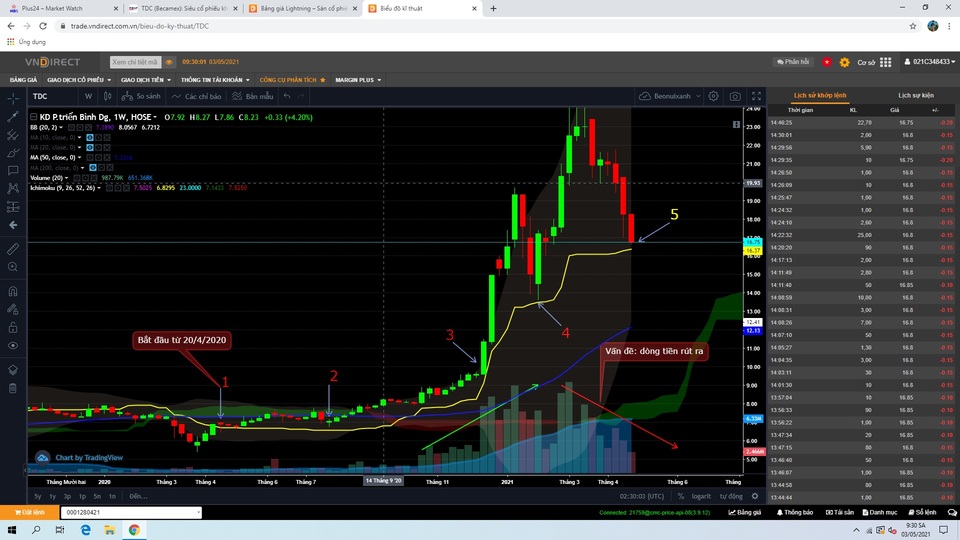Image resolution: width=960 pixels, height=540 pixels.
Task: Open account 021C348433 dropdown
Action: 930,62
